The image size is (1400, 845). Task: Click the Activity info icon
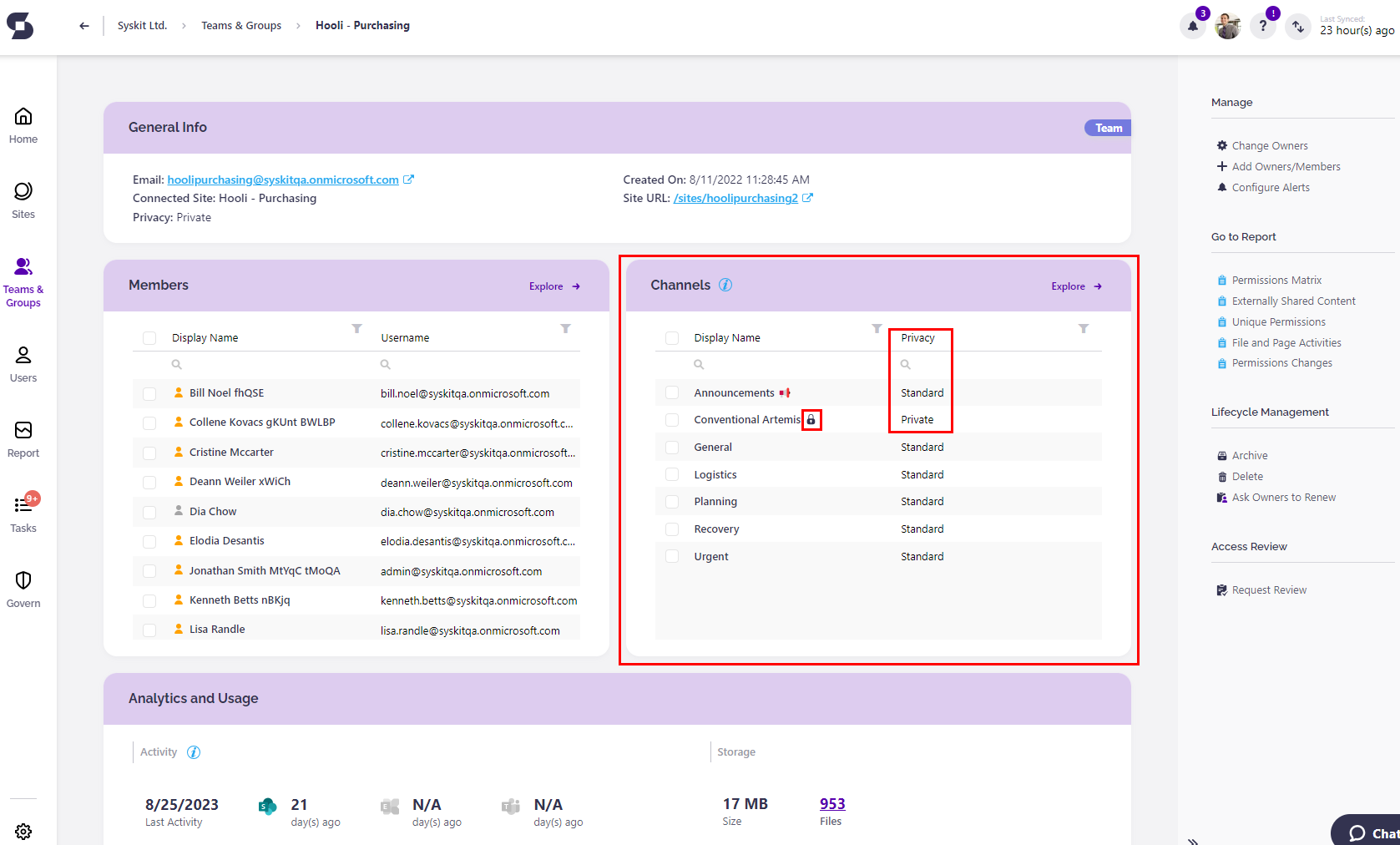click(x=194, y=752)
